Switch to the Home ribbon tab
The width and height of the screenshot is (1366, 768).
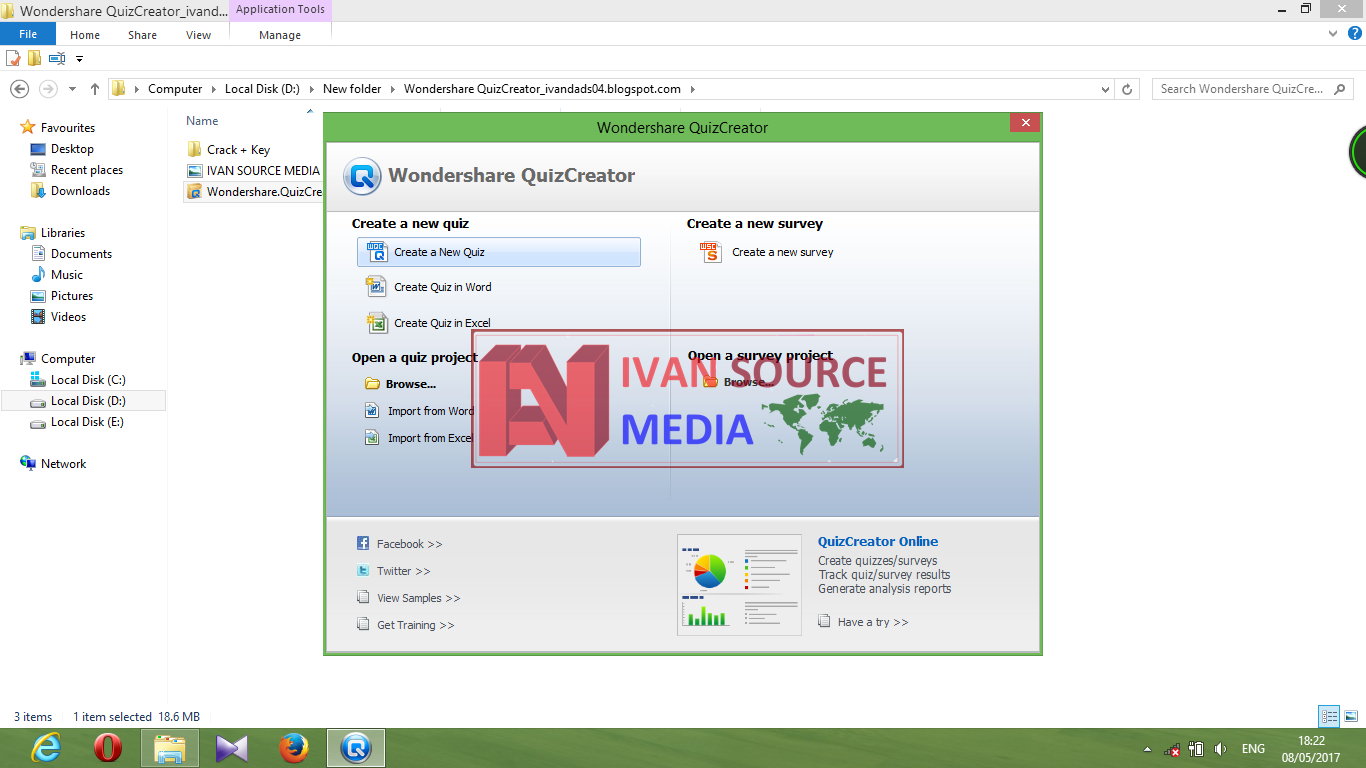85,35
